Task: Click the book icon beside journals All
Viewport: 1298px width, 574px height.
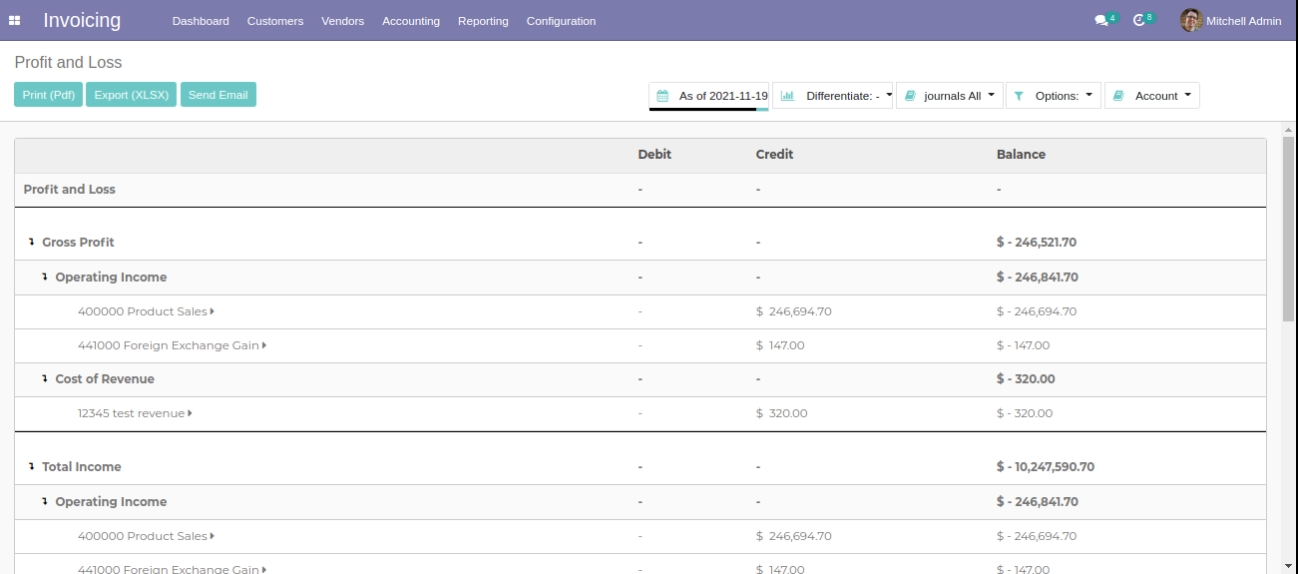Action: [910, 96]
